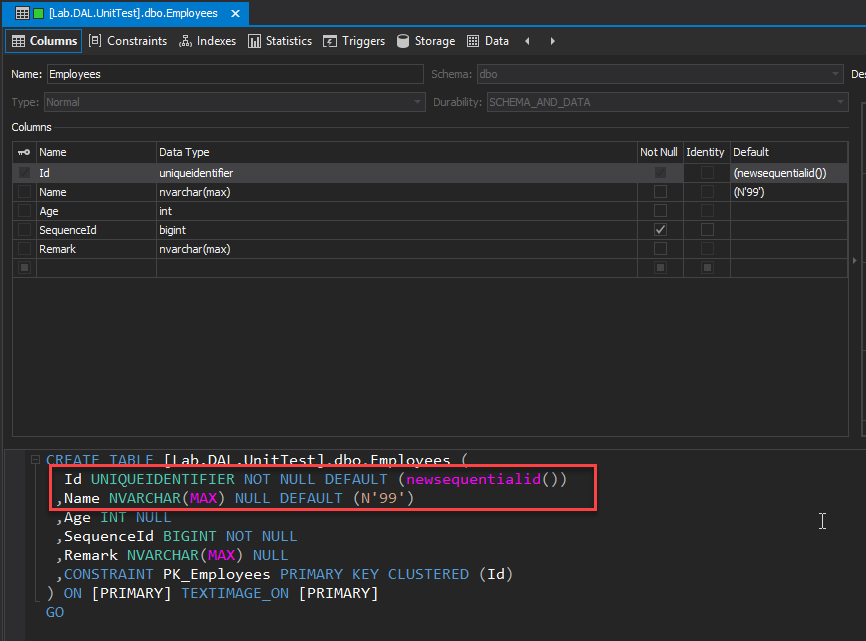The image size is (866, 641).
Task: Mark the Name column as primary key
Action: (24, 192)
